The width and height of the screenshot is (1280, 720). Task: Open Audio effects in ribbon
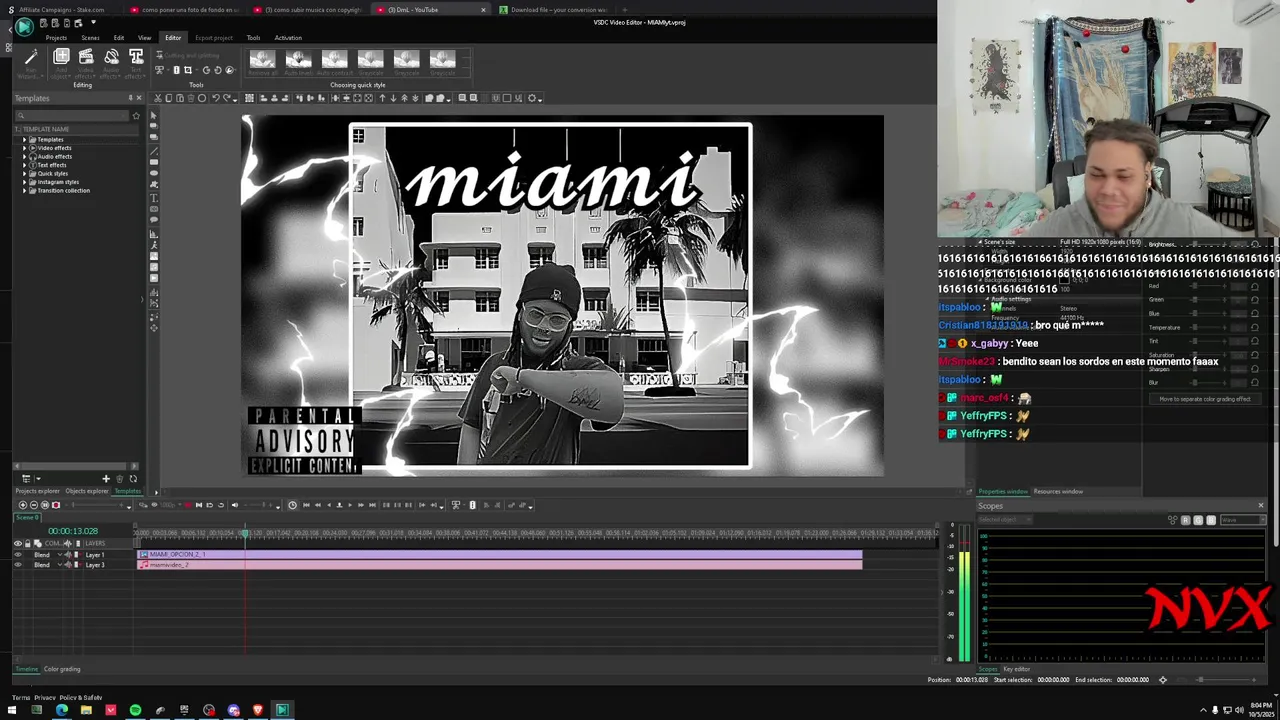pyautogui.click(x=111, y=62)
